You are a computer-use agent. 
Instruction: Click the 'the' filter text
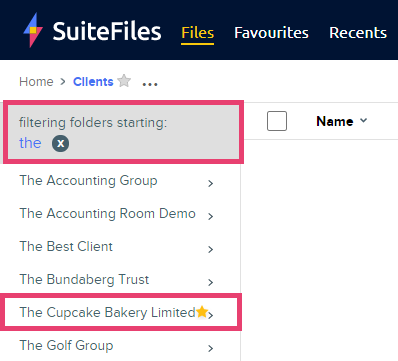pyautogui.click(x=30, y=143)
